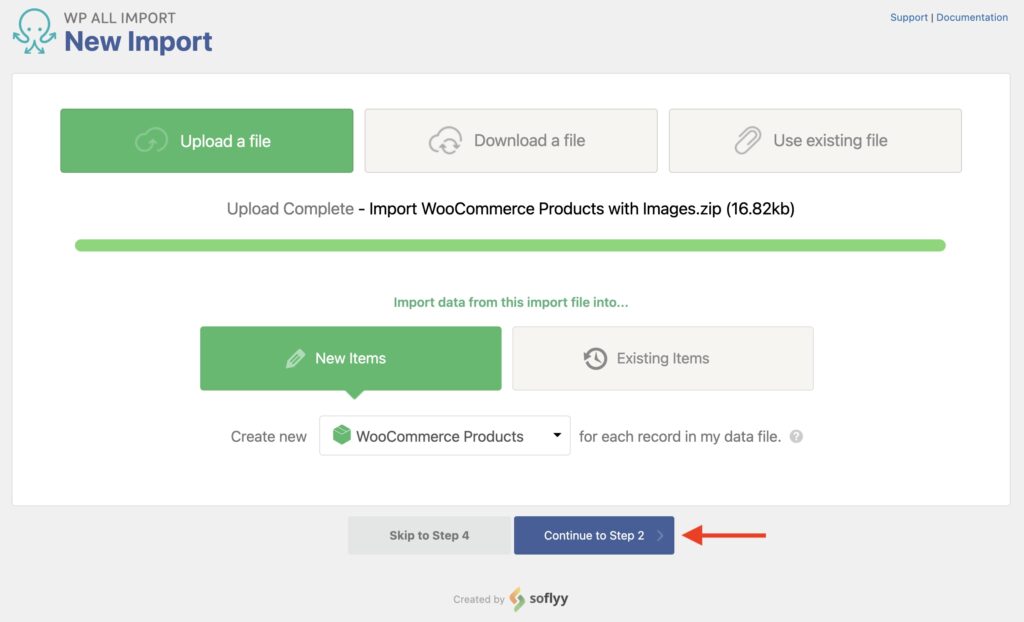This screenshot has height=622, width=1024.
Task: Click the WP All Import octopus logo
Action: click(x=32, y=31)
